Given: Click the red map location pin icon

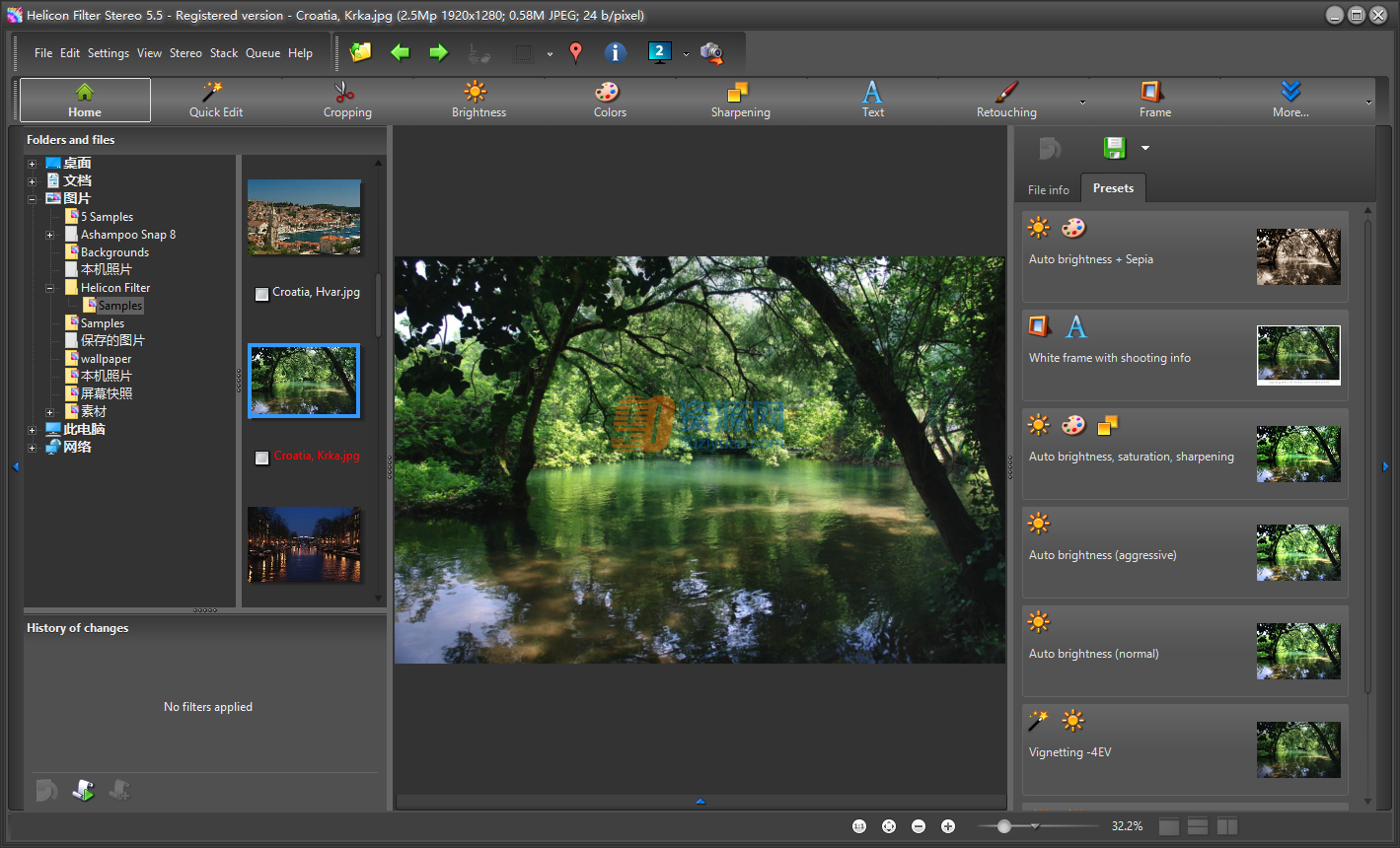Looking at the screenshot, I should point(576,53).
